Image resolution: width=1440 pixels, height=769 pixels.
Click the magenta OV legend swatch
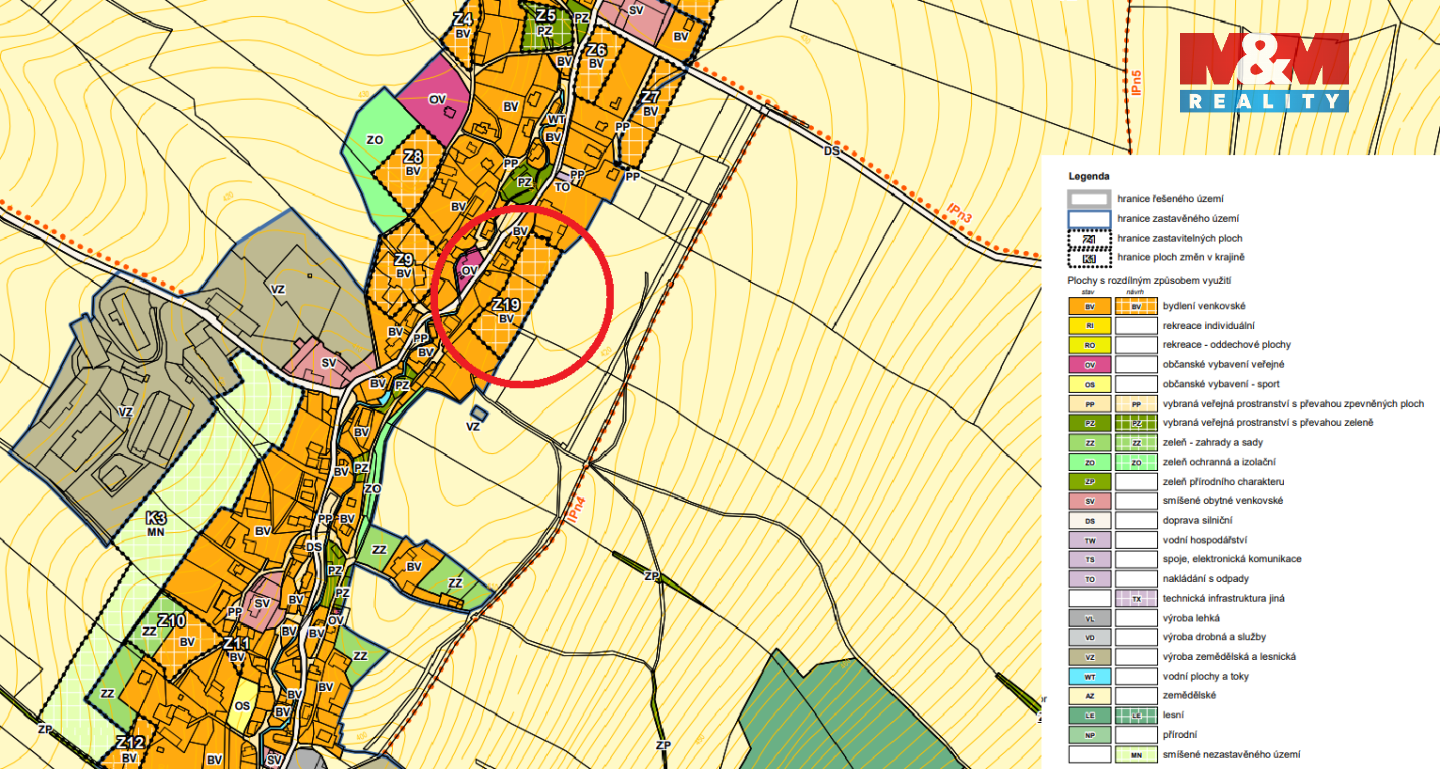pyautogui.click(x=1089, y=364)
